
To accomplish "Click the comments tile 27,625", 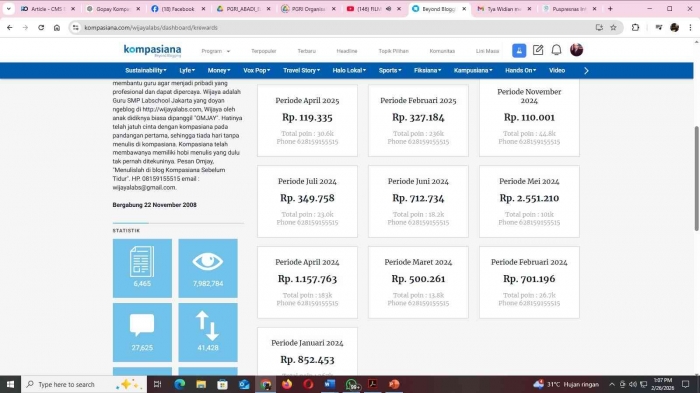I will coord(142,332).
